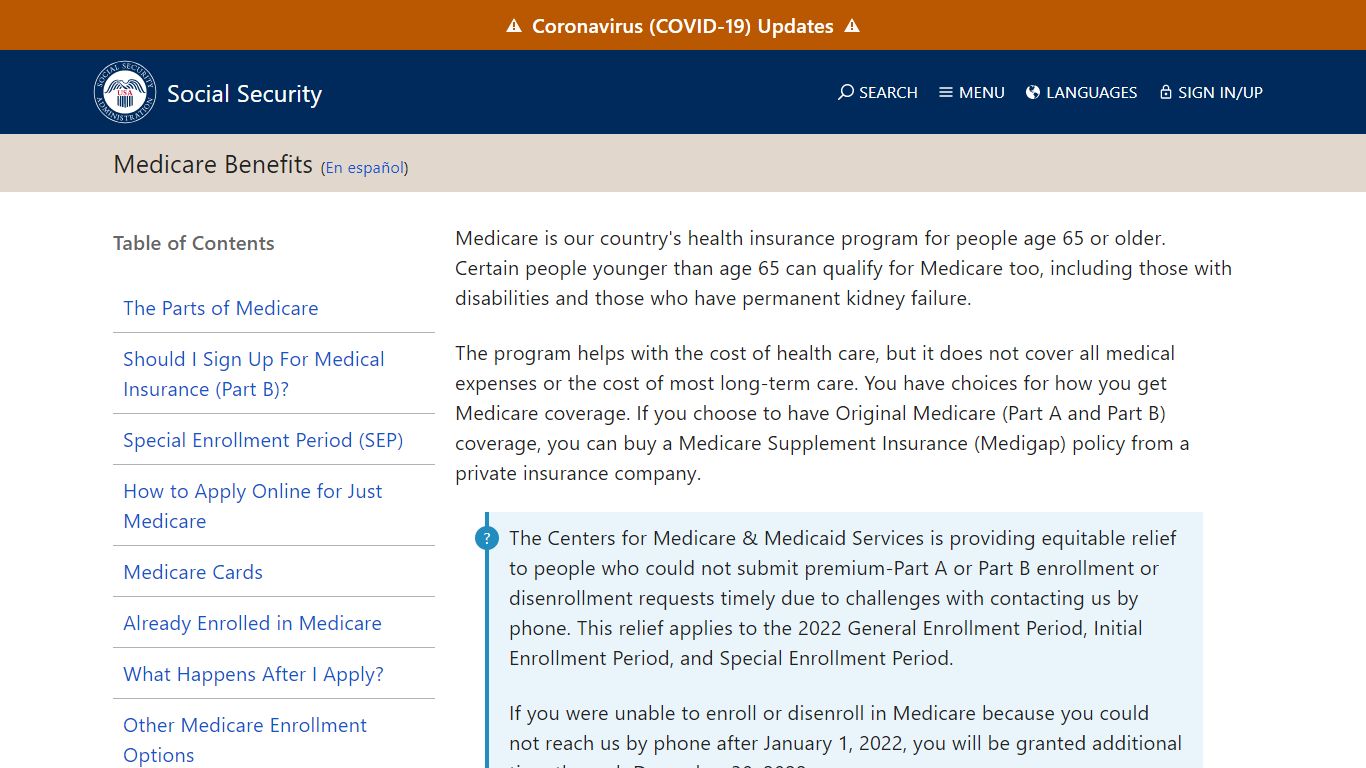Click the Medicare Benefits page heading
Image resolution: width=1366 pixels, height=768 pixels.
[x=213, y=164]
